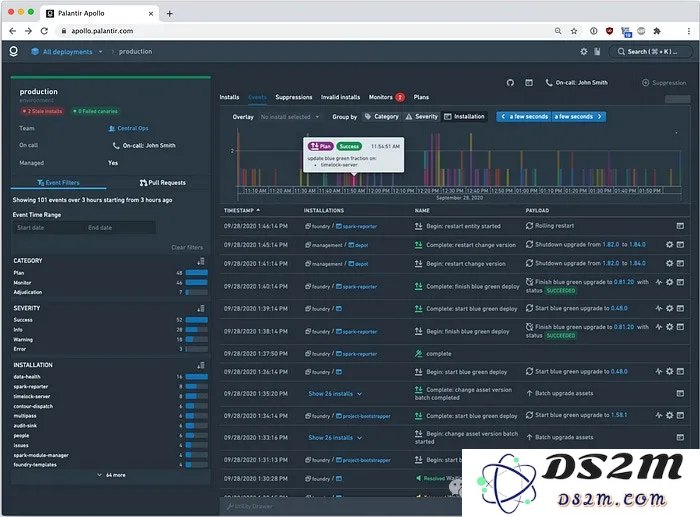Select the Event Filters tab
This screenshot has width=700, height=517.
(58, 183)
